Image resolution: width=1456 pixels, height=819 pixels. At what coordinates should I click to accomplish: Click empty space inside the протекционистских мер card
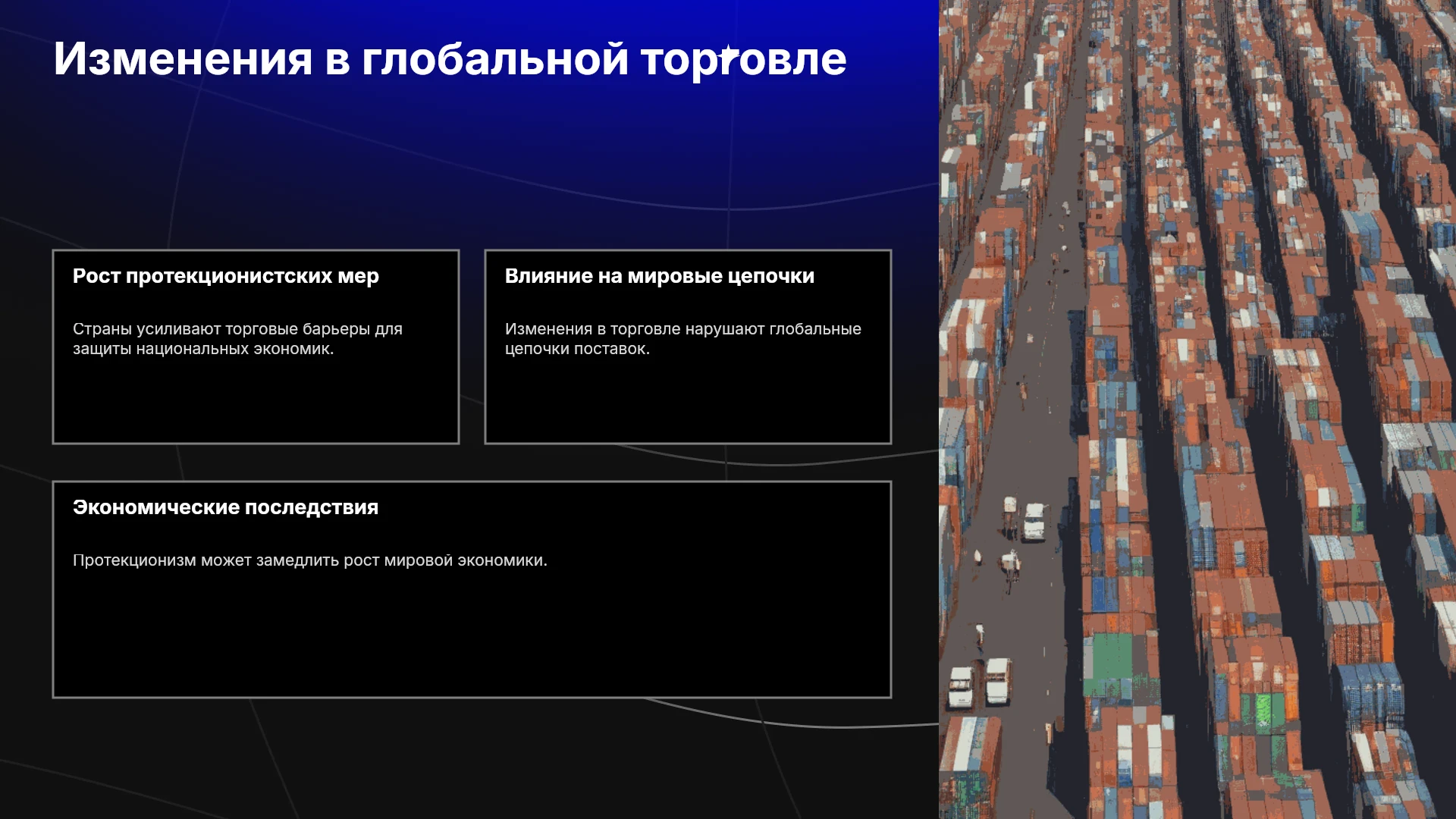256,402
